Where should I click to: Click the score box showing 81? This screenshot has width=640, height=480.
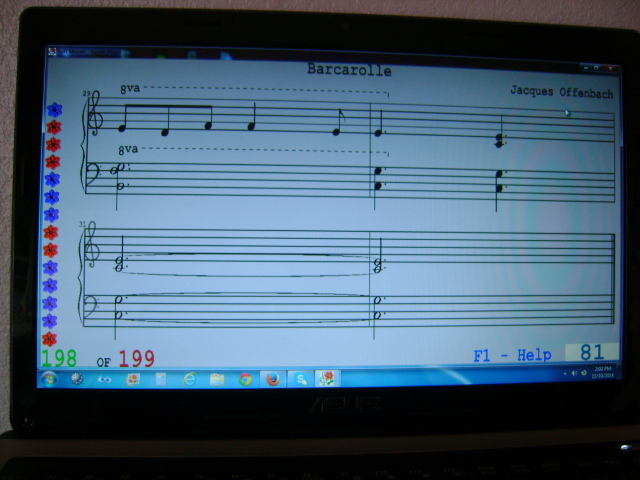pyautogui.click(x=592, y=352)
